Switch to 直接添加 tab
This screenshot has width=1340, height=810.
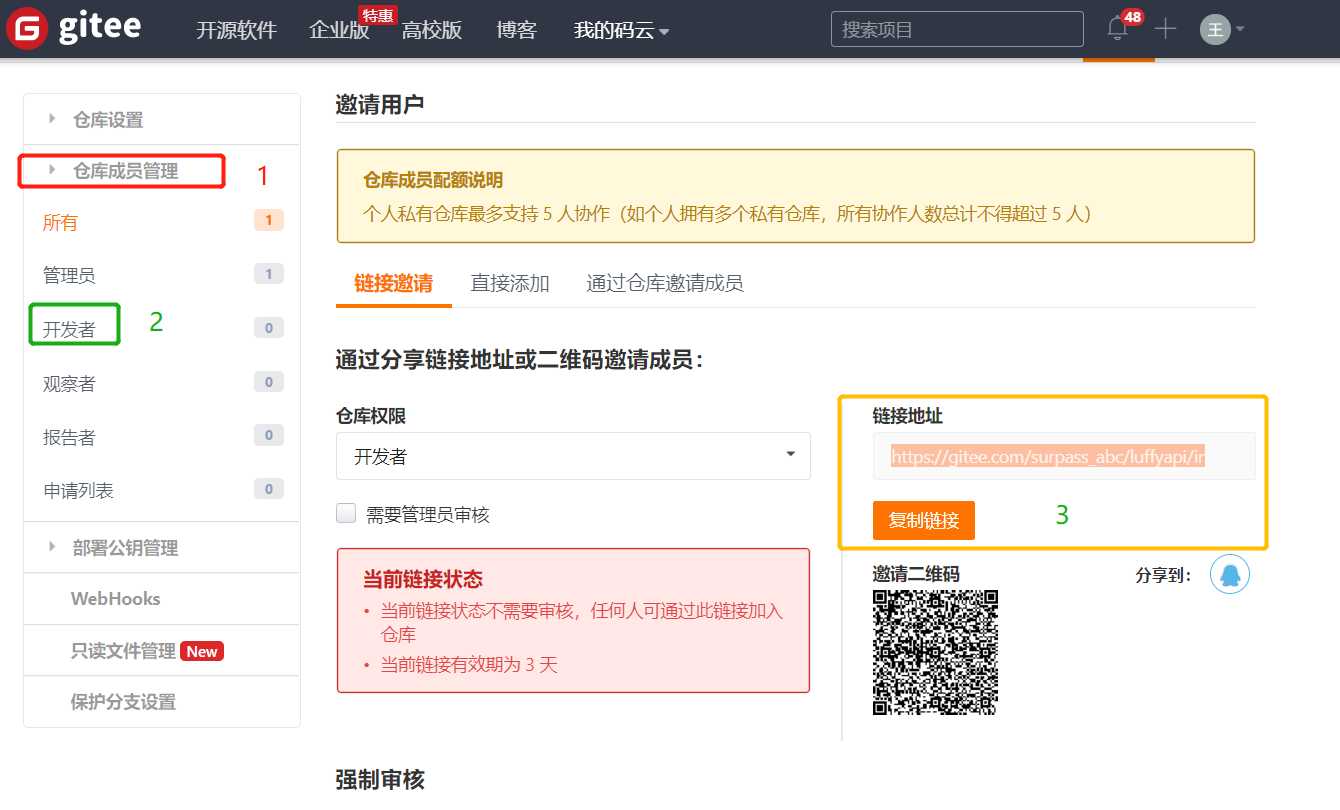coord(510,283)
